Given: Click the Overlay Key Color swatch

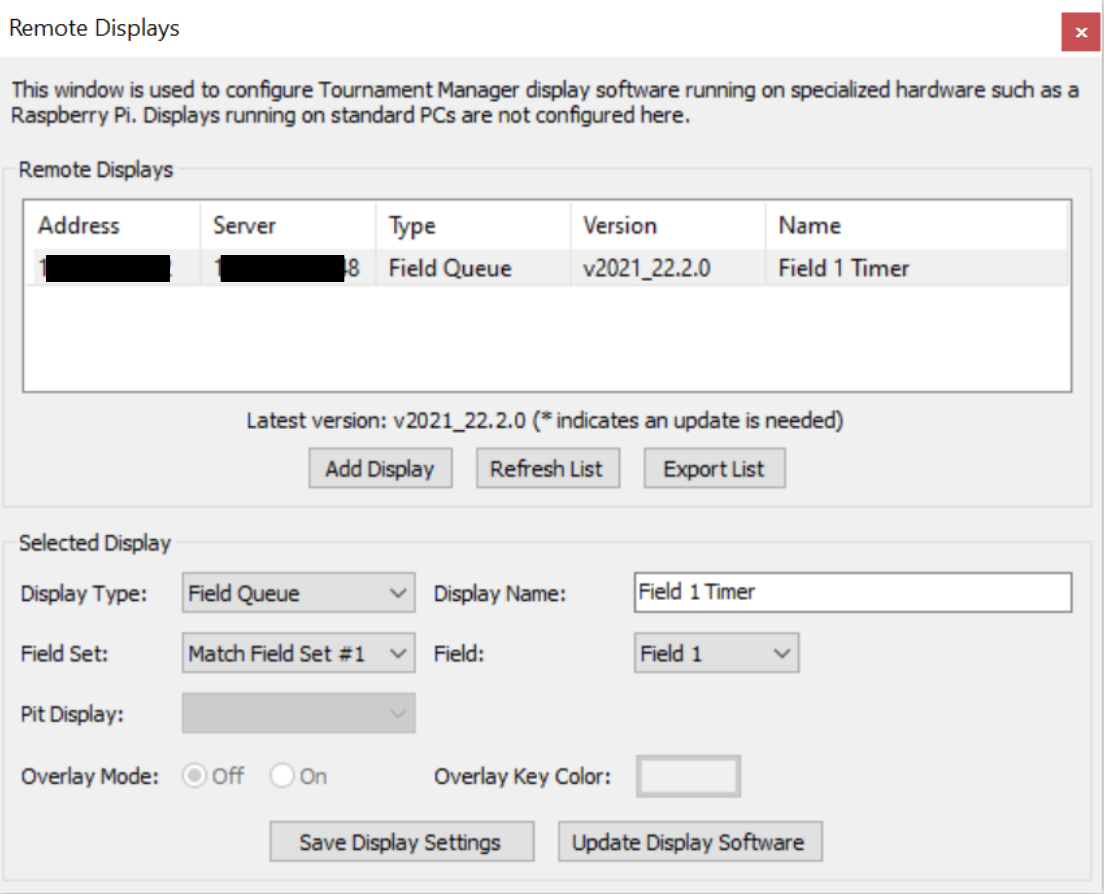Looking at the screenshot, I should tap(688, 775).
